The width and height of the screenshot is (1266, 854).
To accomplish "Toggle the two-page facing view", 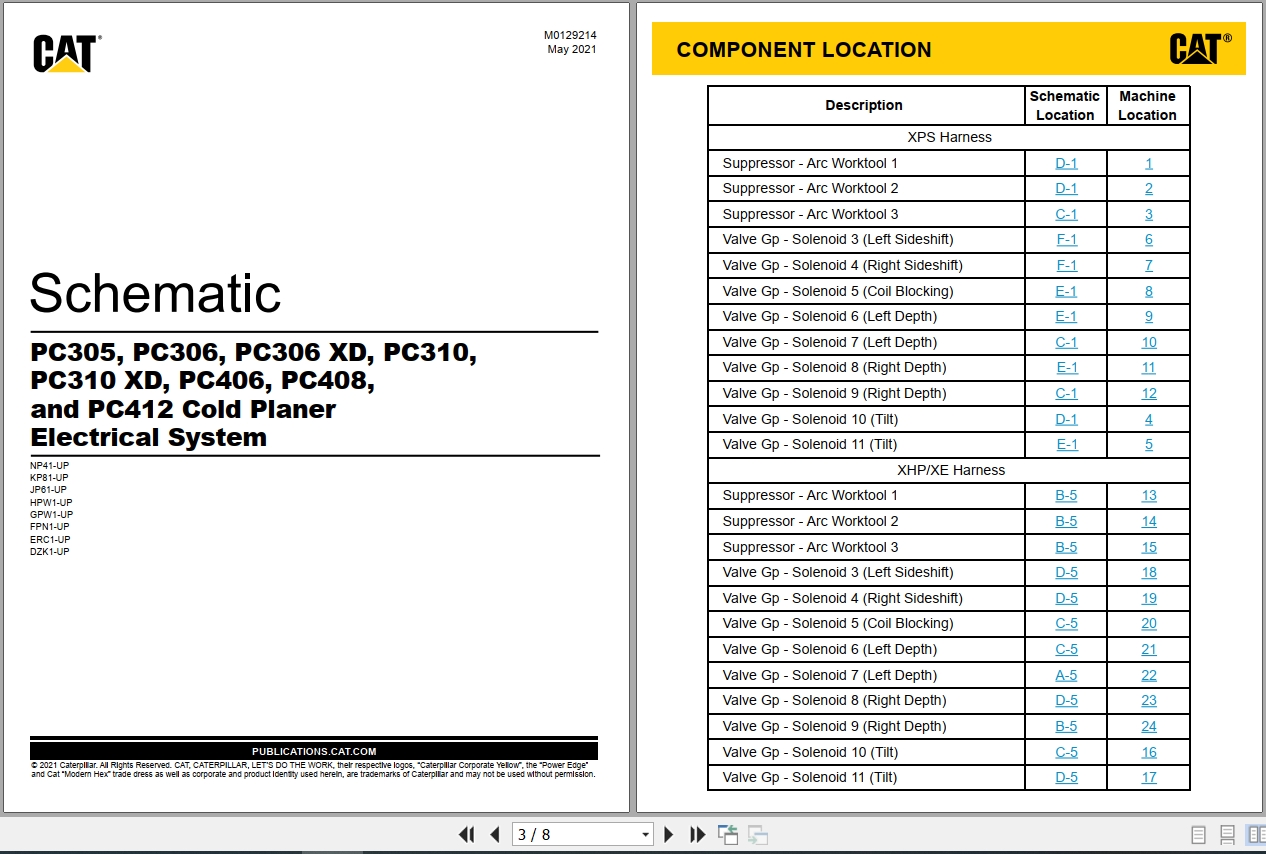I will pos(1255,834).
